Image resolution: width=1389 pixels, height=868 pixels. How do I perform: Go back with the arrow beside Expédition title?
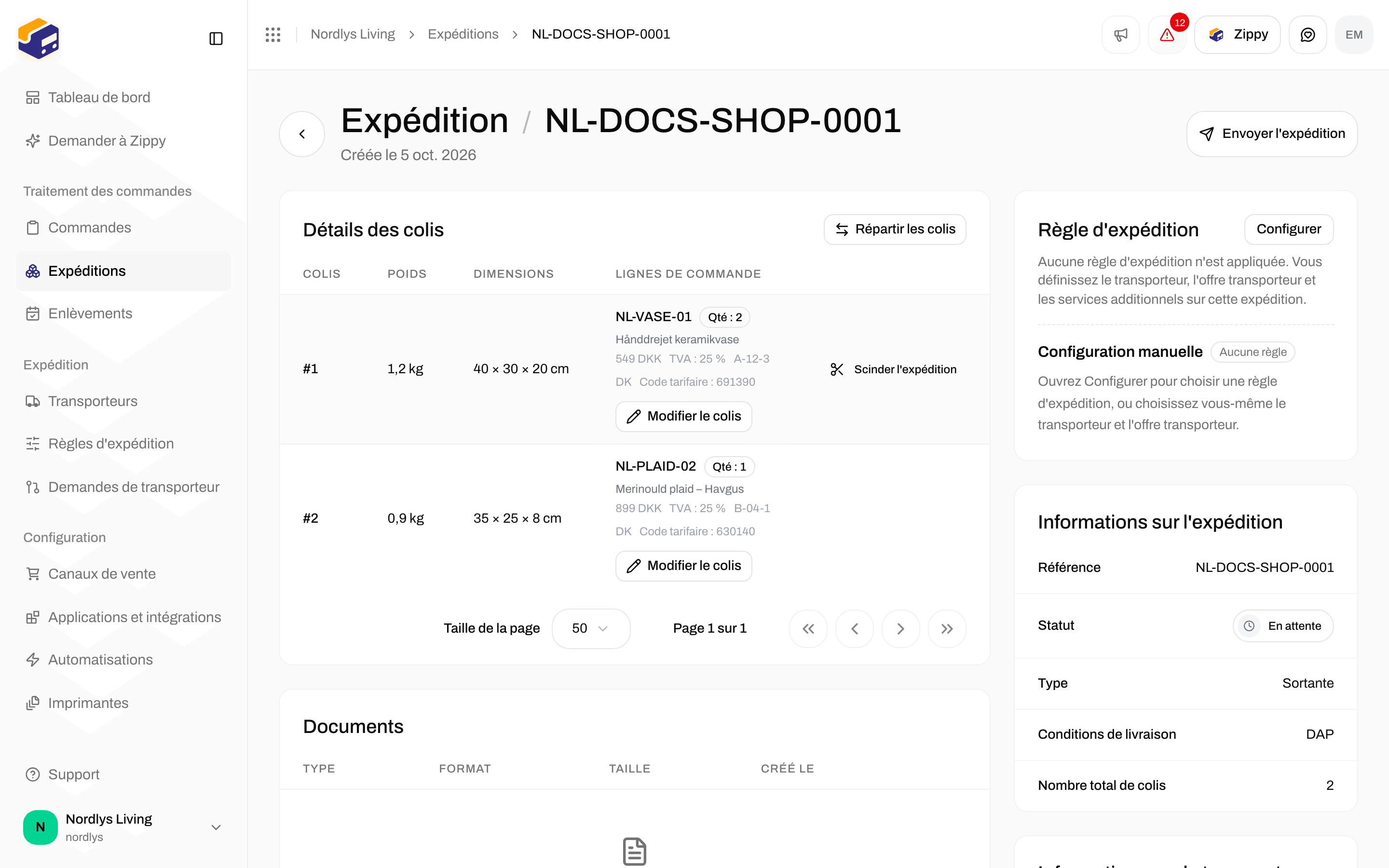pos(302,134)
